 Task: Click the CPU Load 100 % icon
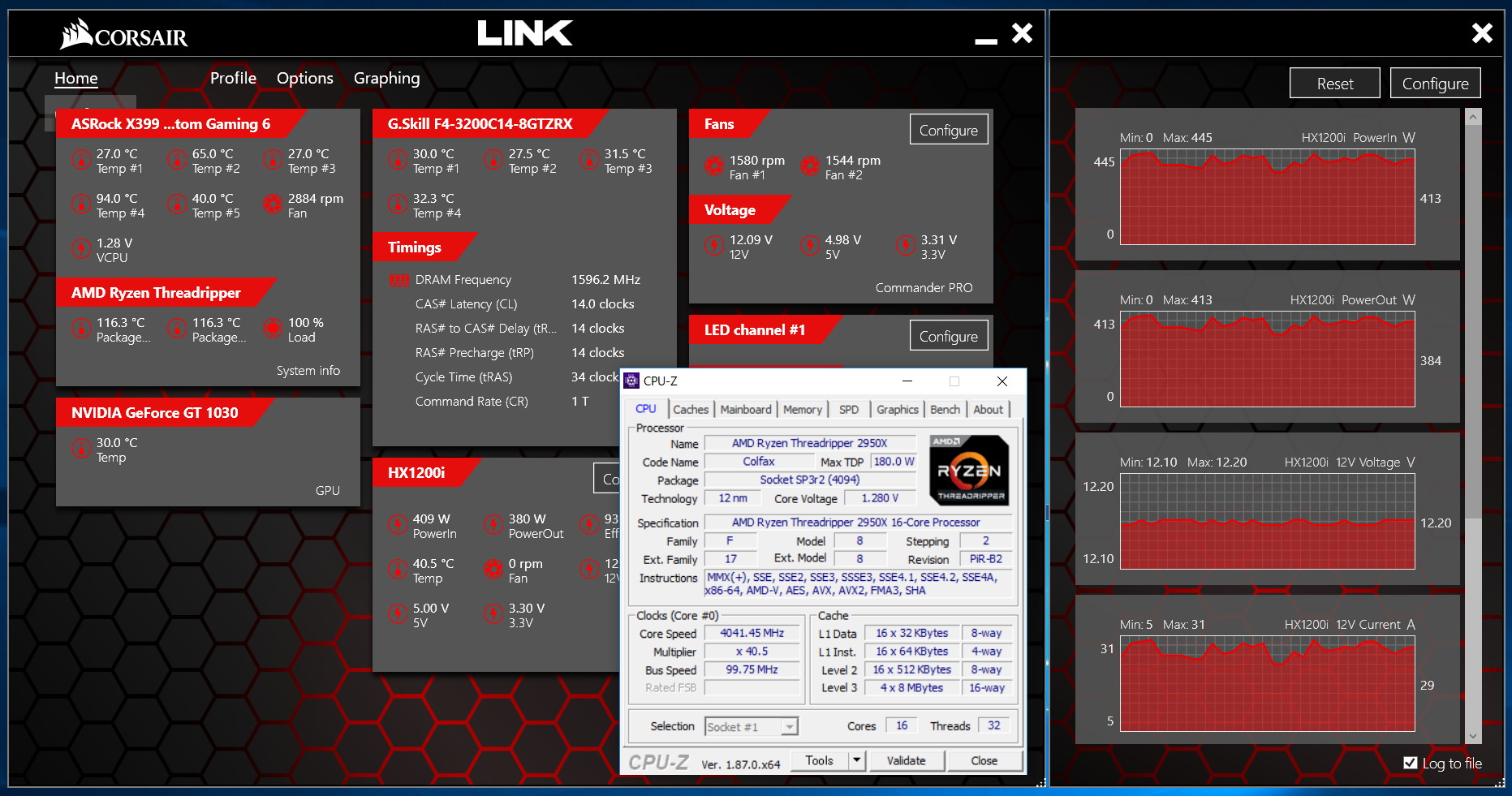[x=272, y=329]
